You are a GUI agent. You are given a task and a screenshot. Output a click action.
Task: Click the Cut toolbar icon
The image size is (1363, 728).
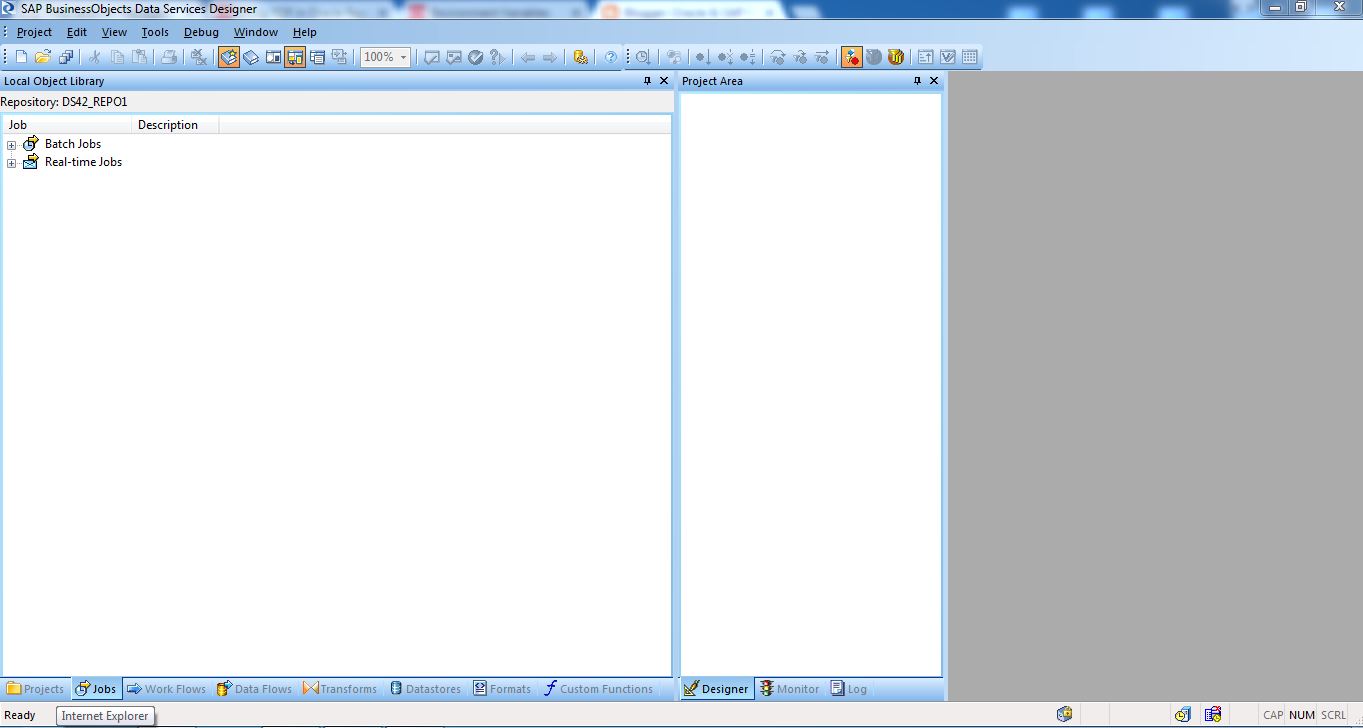pyautogui.click(x=97, y=57)
